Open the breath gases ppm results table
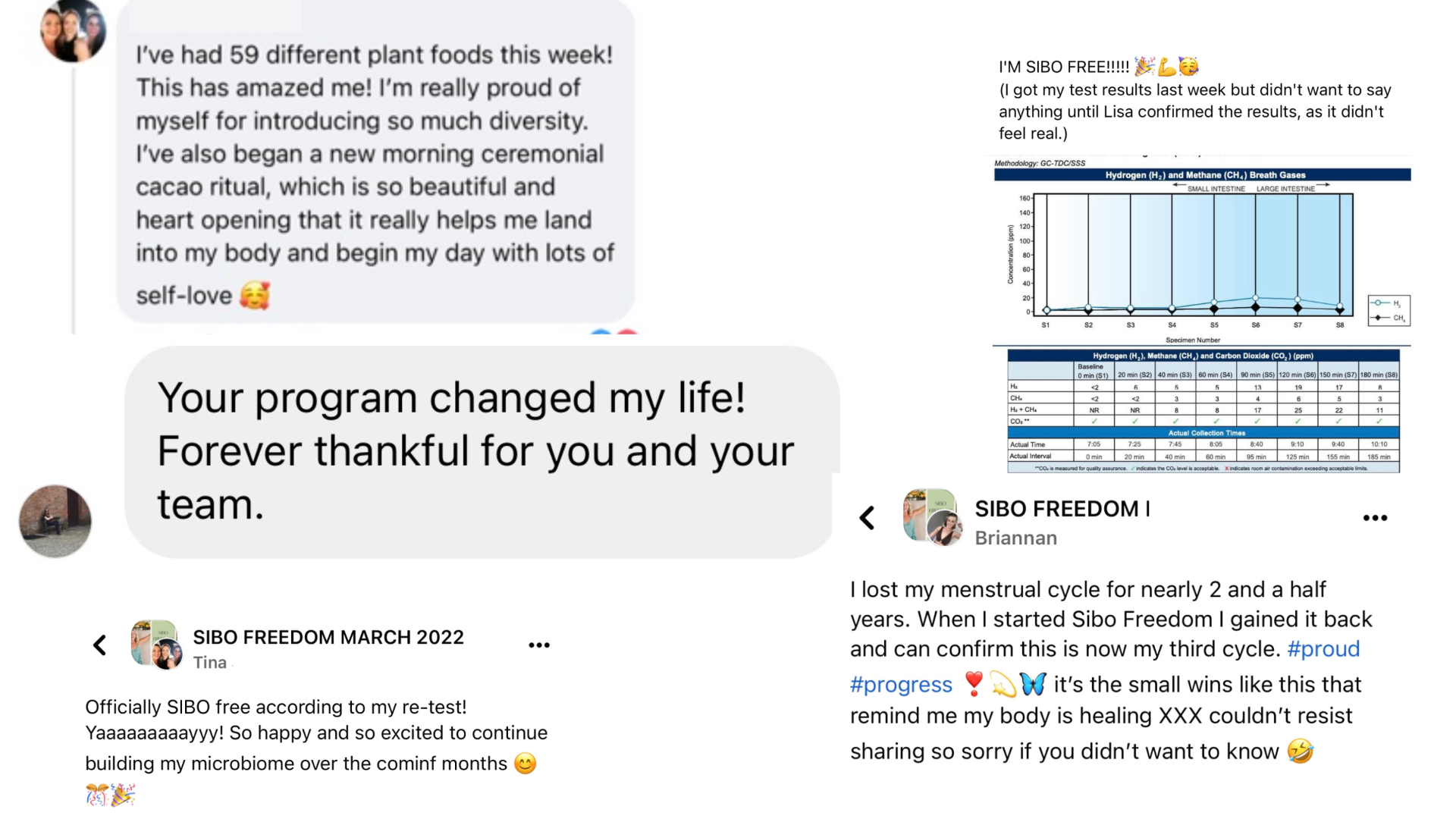The height and width of the screenshot is (819, 1456). (1203, 411)
